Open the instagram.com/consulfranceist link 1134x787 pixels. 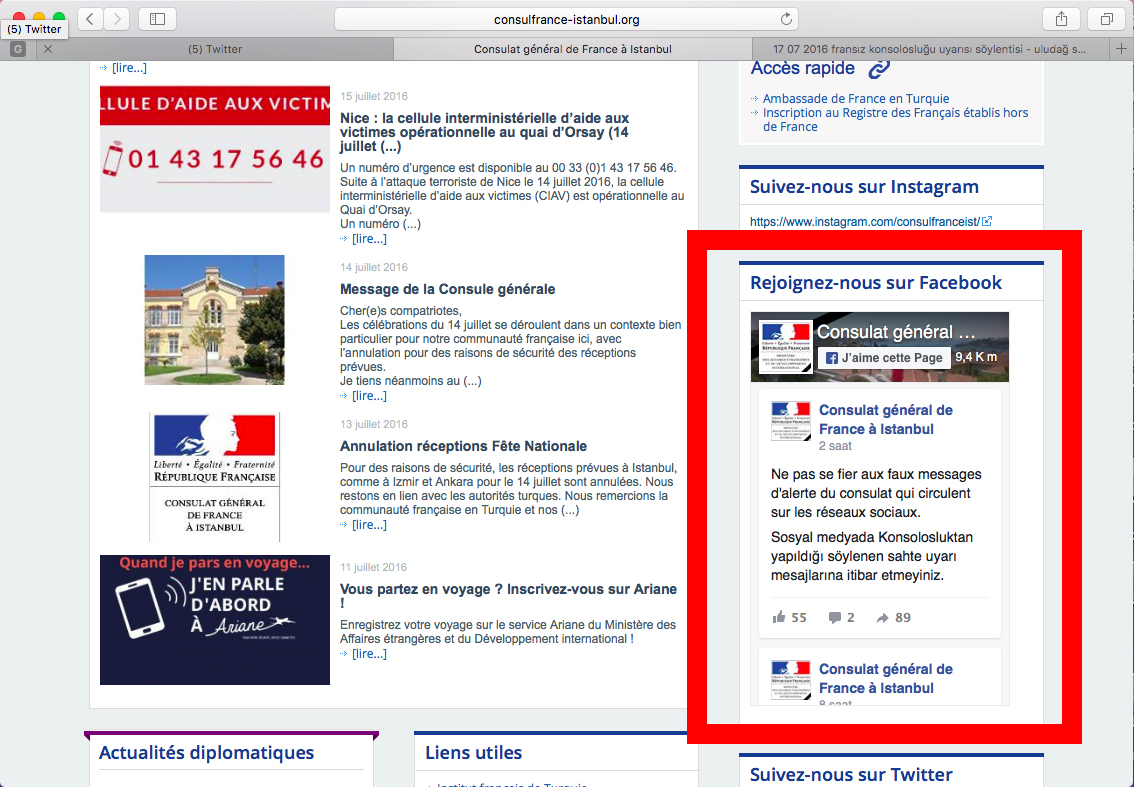864,221
